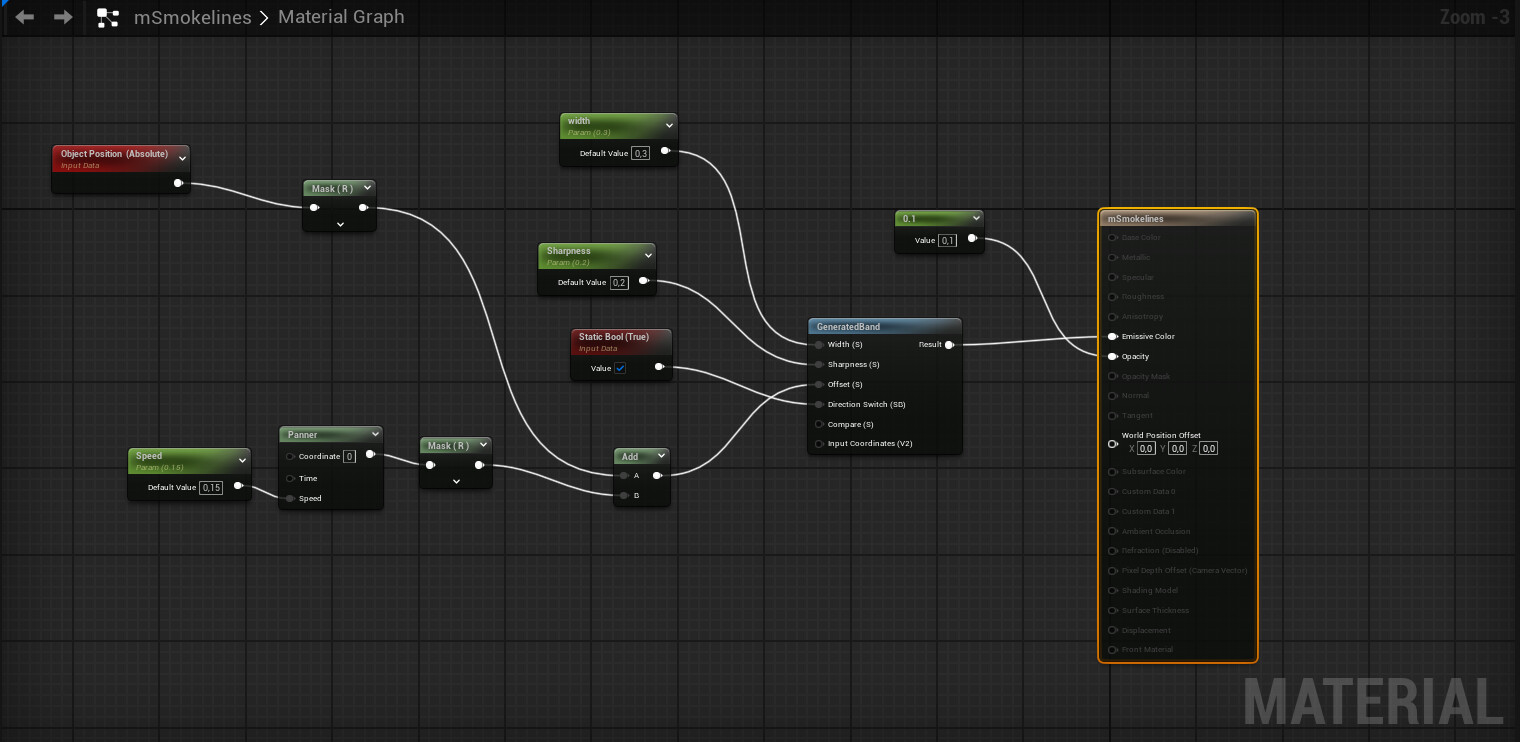Image resolution: width=1520 pixels, height=742 pixels.
Task: Open mSmokelines breadcrumb link
Action: 193,17
